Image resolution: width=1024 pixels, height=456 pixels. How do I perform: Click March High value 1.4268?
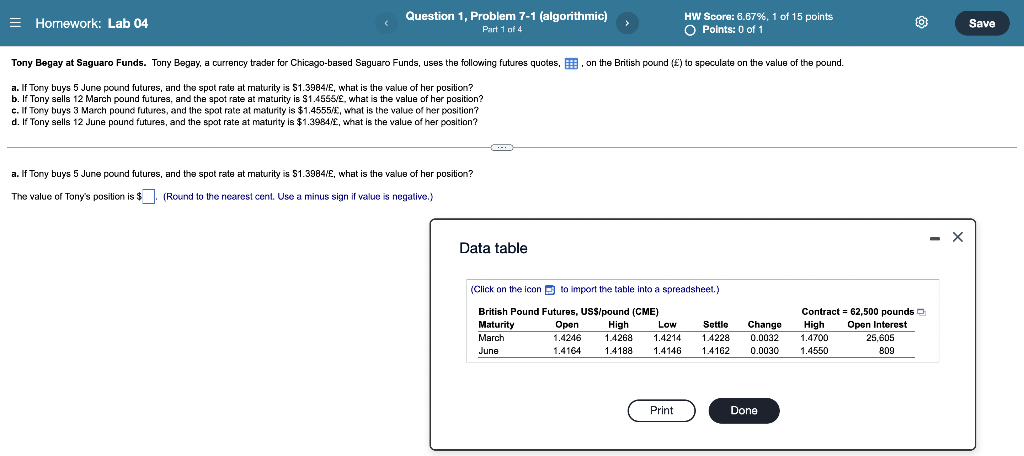click(x=618, y=338)
